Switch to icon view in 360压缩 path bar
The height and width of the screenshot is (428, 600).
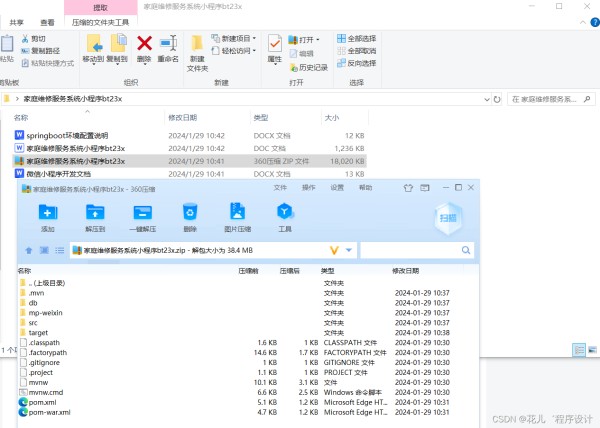(44, 251)
